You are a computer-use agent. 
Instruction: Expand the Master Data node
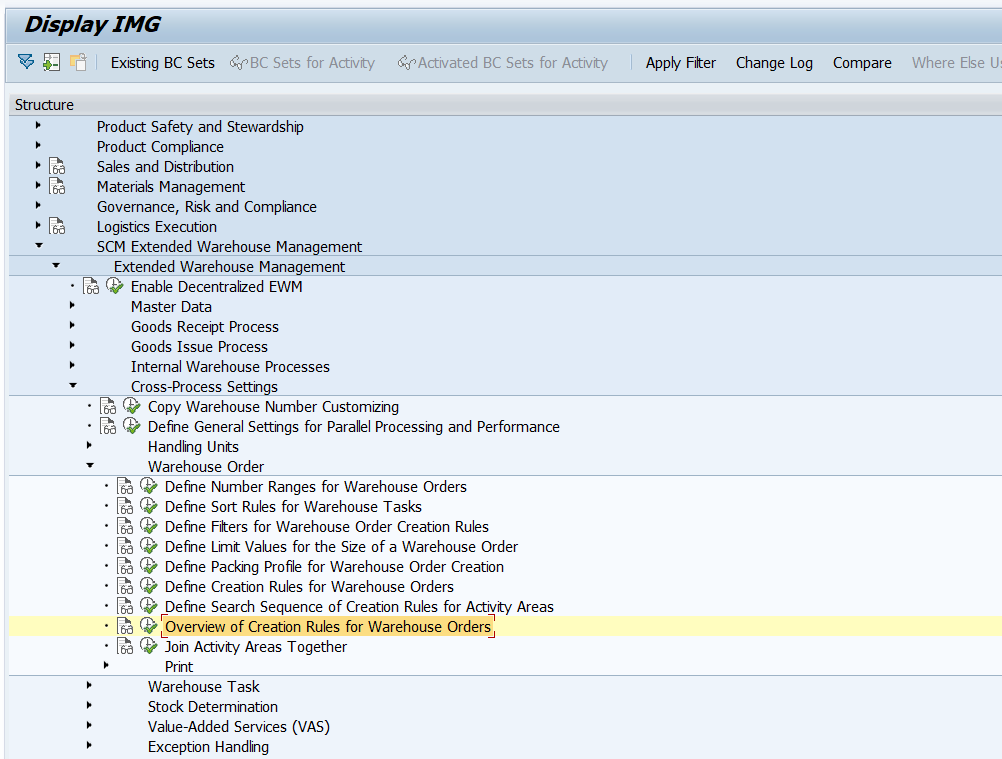coord(72,305)
